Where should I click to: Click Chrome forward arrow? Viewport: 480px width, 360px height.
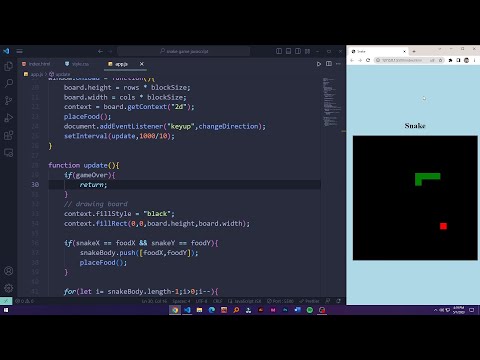point(360,60)
